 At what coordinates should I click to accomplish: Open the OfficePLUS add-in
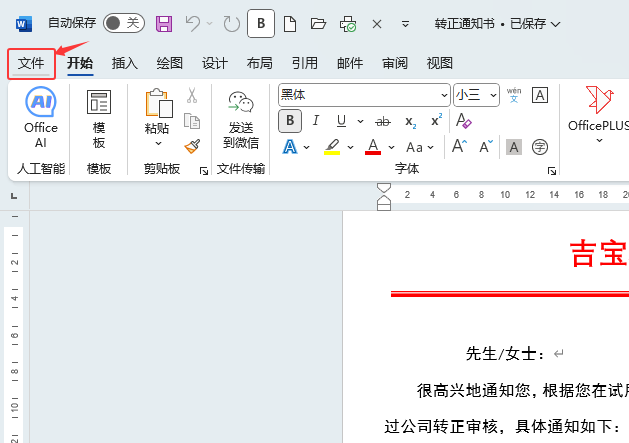point(598,116)
